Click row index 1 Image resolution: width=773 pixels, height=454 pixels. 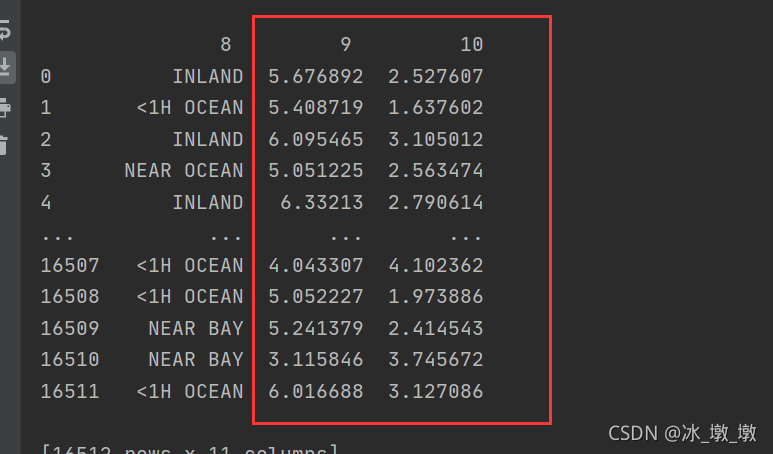coord(46,107)
